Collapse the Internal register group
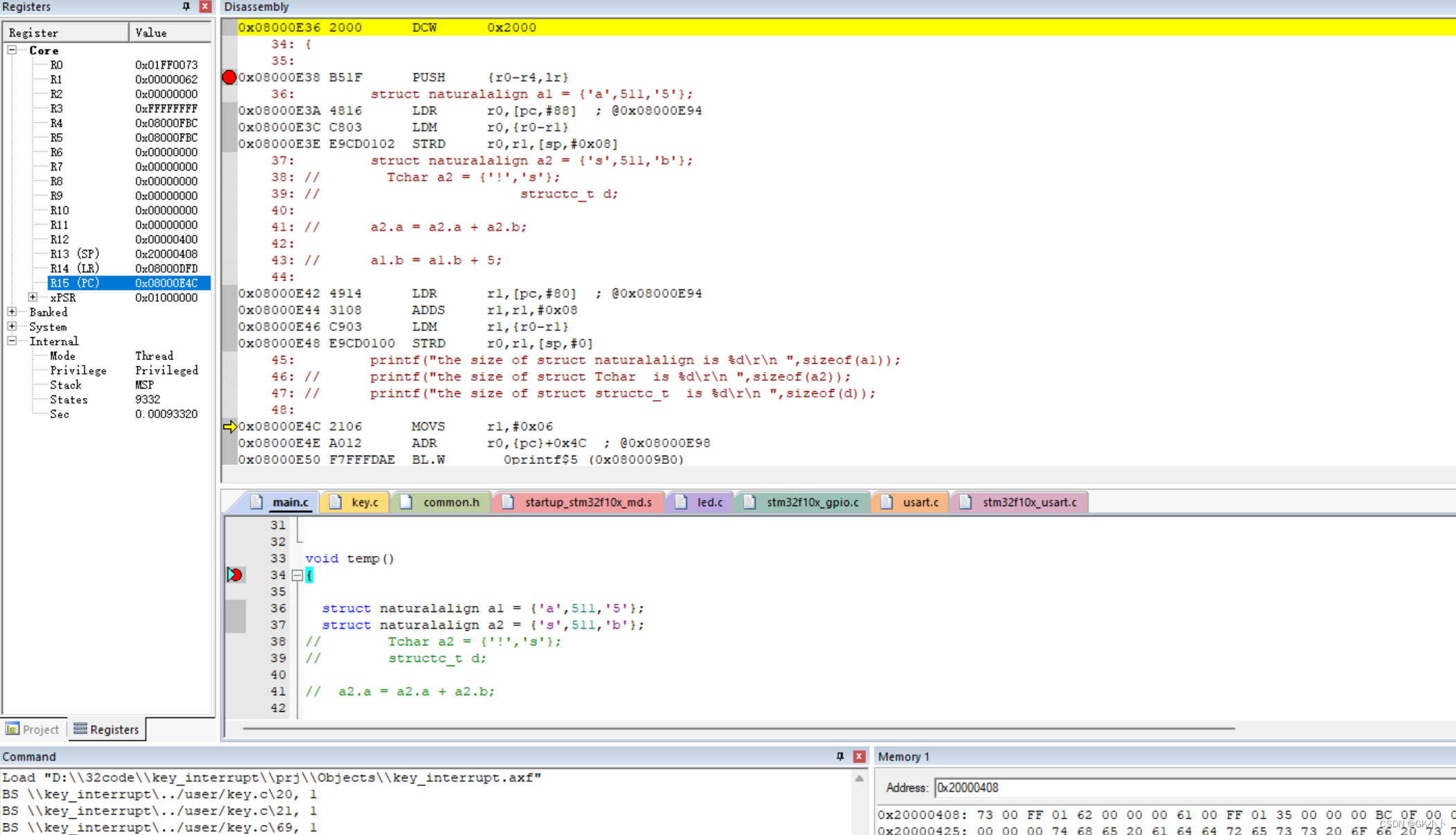The image size is (1456, 835). [x=12, y=341]
